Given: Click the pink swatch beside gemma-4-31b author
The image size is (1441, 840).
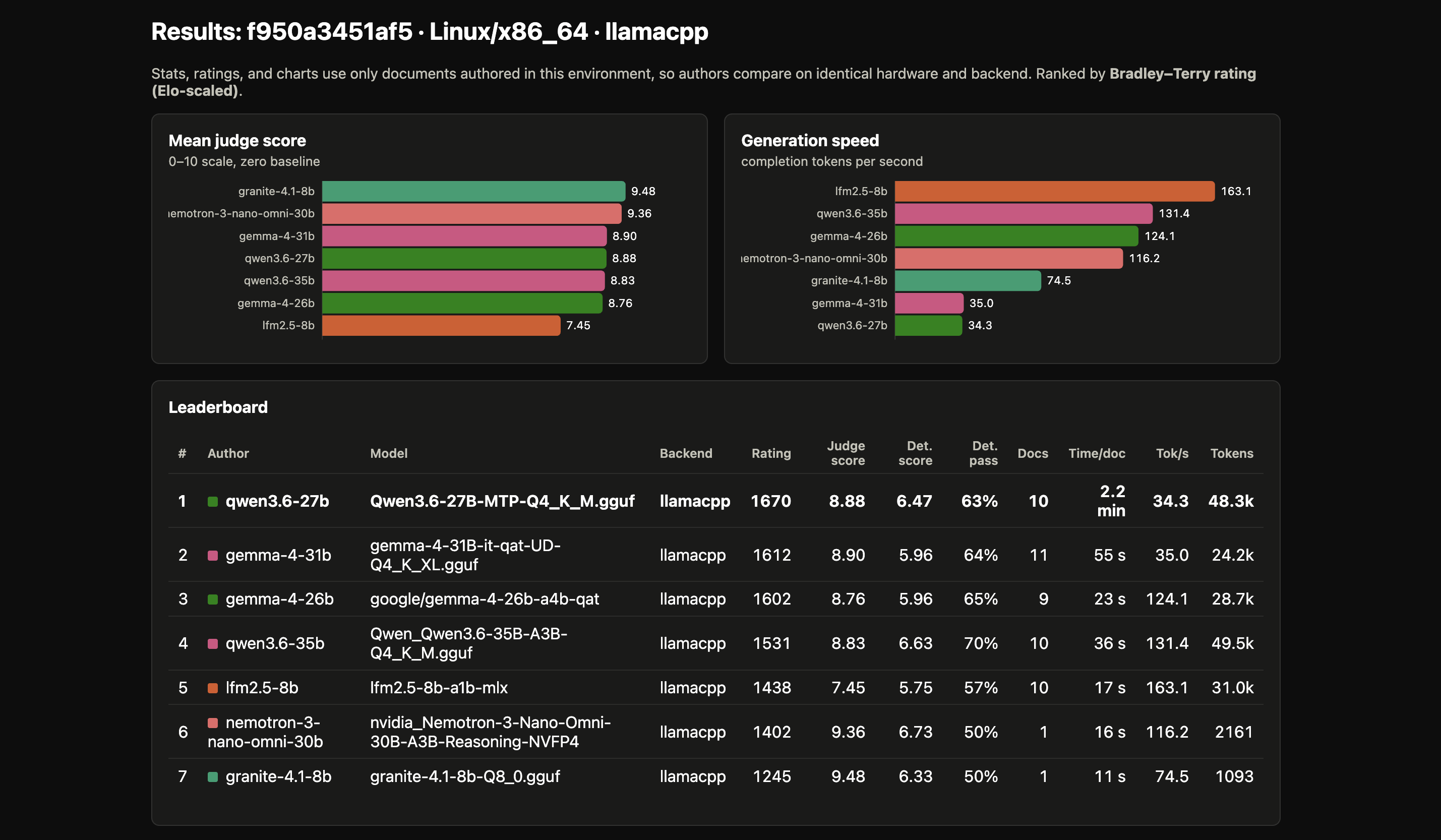Looking at the screenshot, I should click(x=213, y=555).
